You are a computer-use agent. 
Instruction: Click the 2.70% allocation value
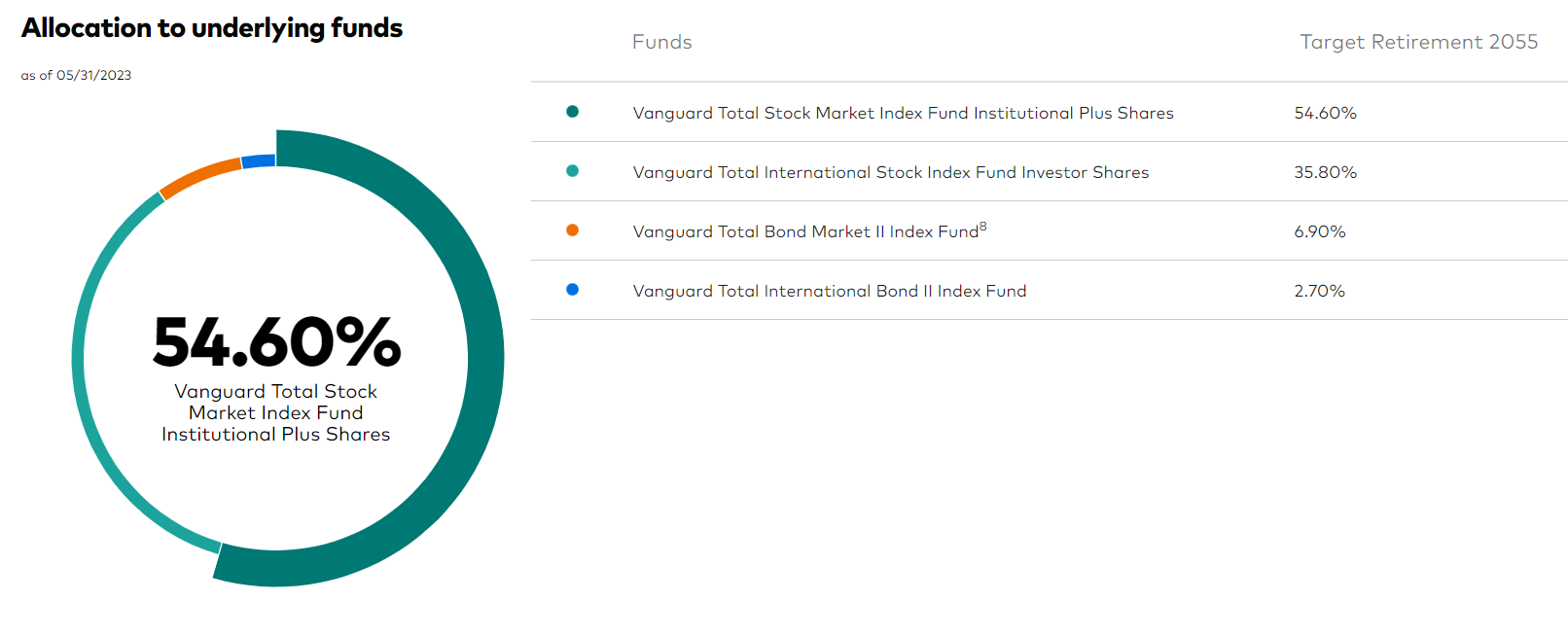coord(1320,291)
